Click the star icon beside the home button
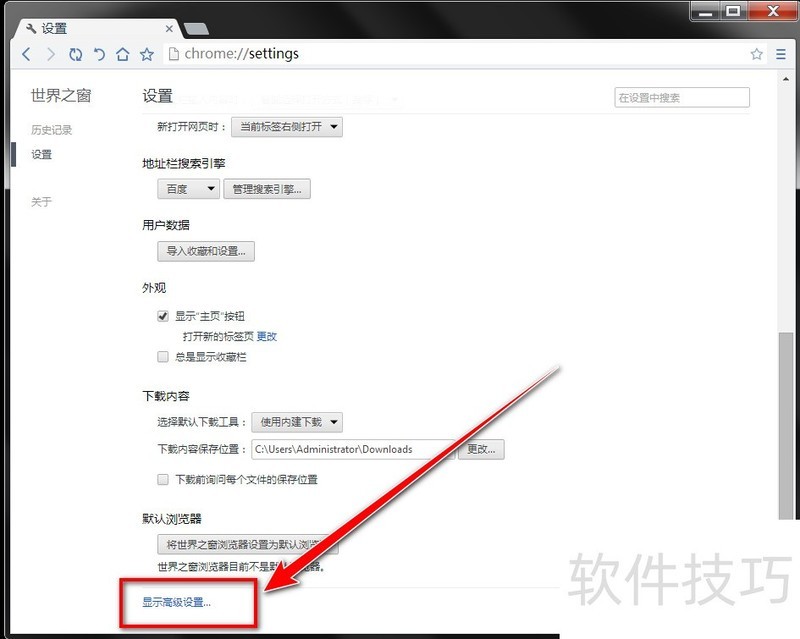 147,54
